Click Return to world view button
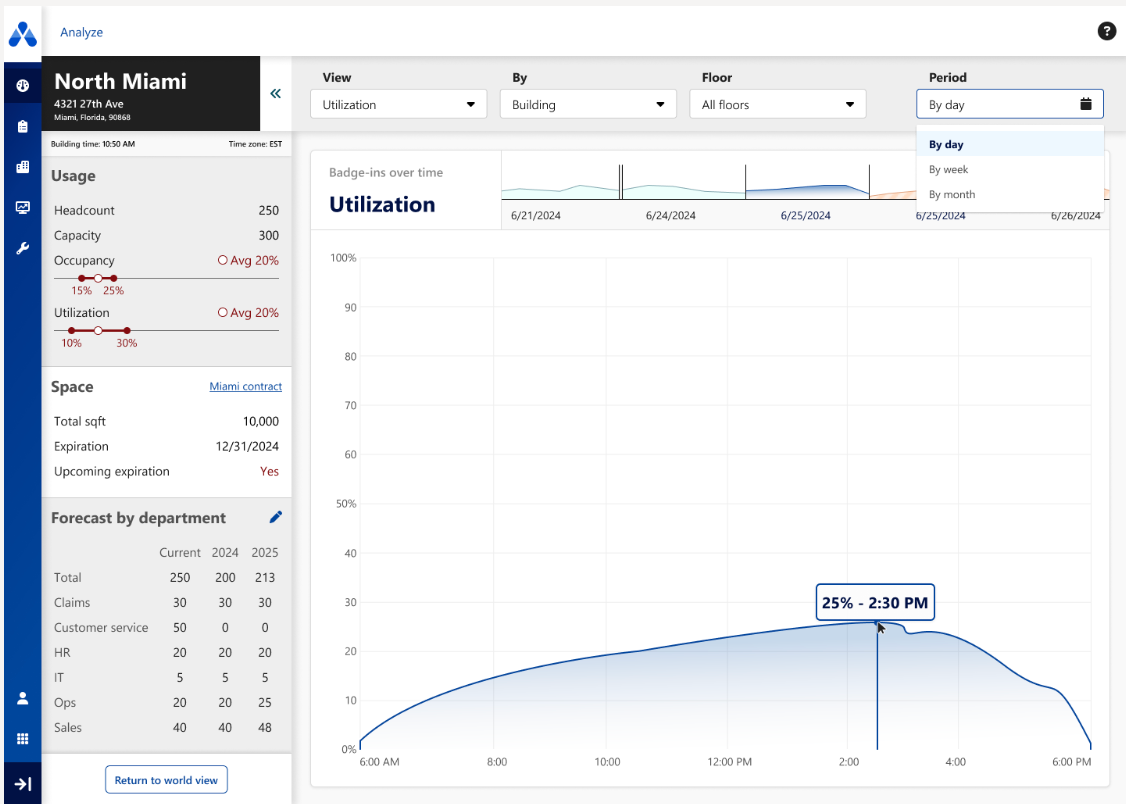 pyautogui.click(x=166, y=780)
